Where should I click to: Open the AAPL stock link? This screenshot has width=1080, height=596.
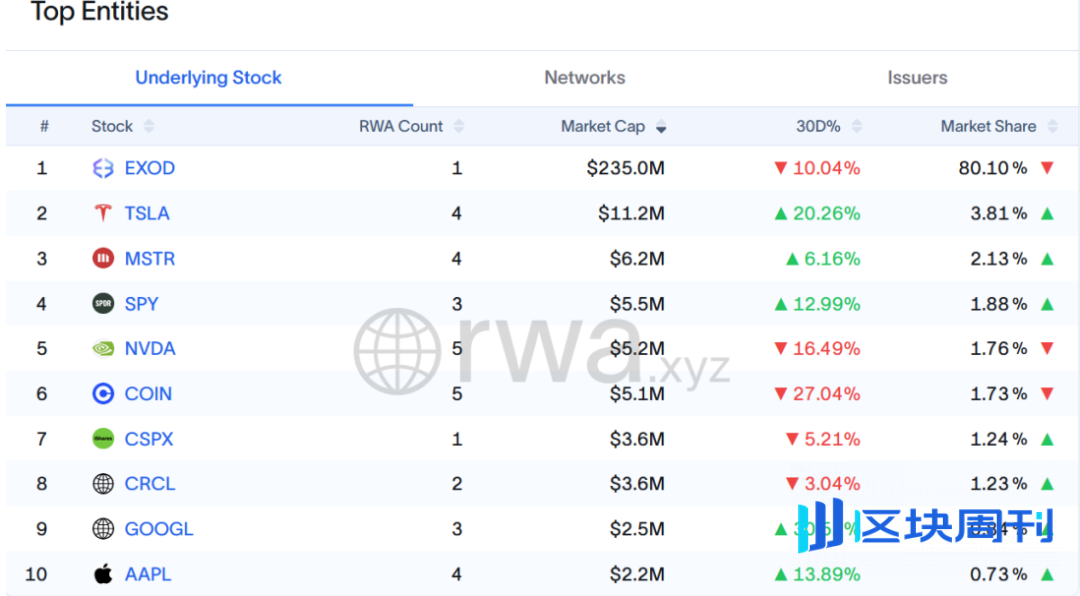click(x=147, y=574)
